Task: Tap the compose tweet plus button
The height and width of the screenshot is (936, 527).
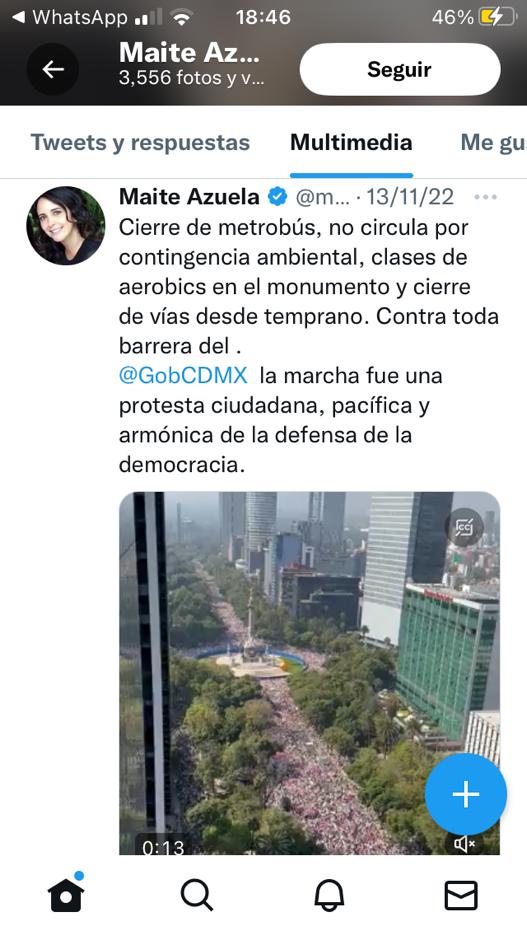Action: pos(466,794)
